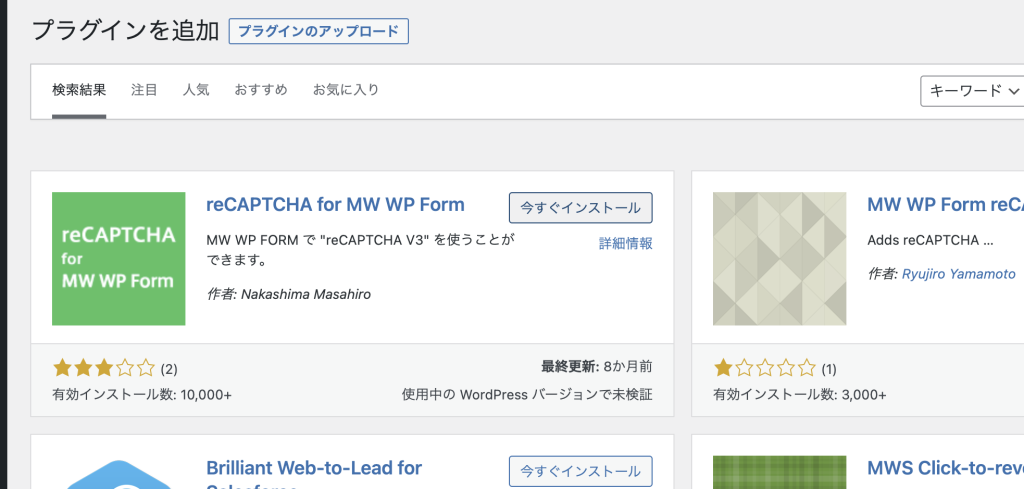
Task: Click the 最終更新: 8か月前 text
Action: coord(597,366)
